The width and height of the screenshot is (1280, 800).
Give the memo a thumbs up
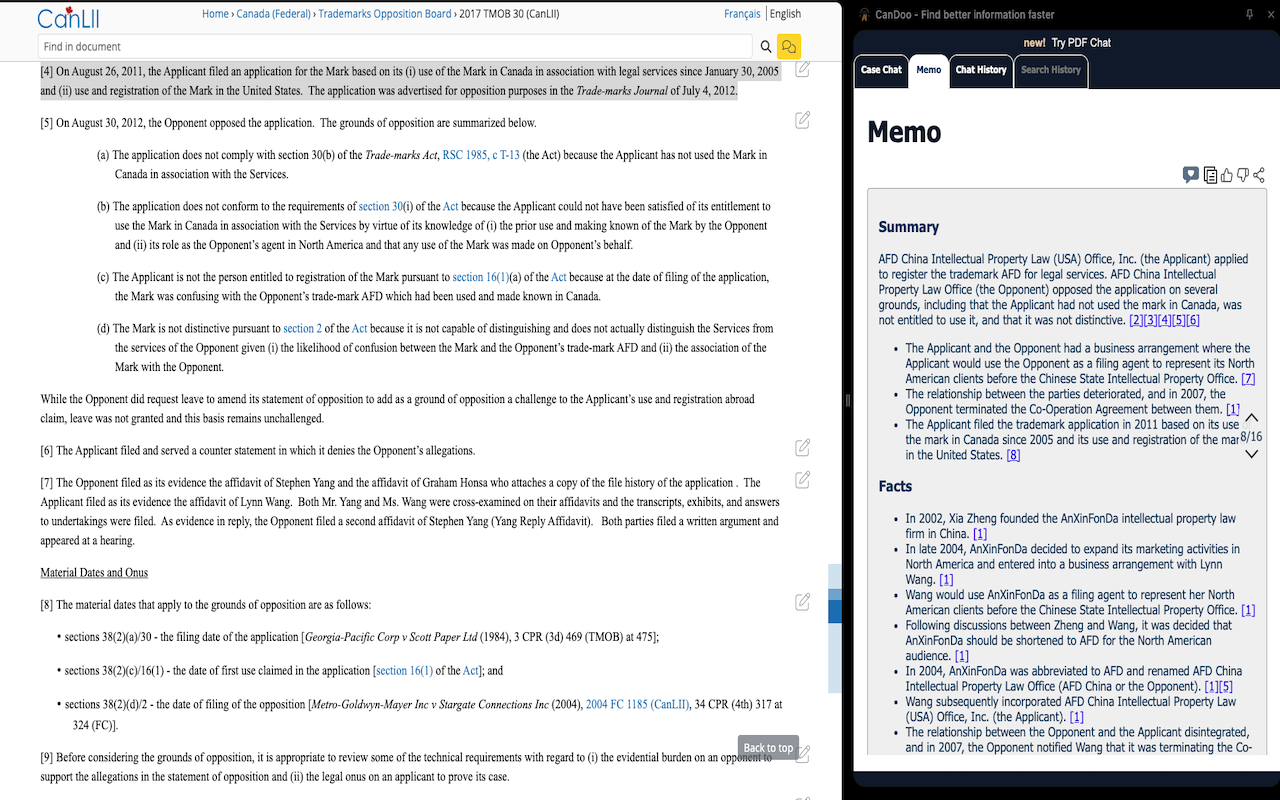(1227, 175)
